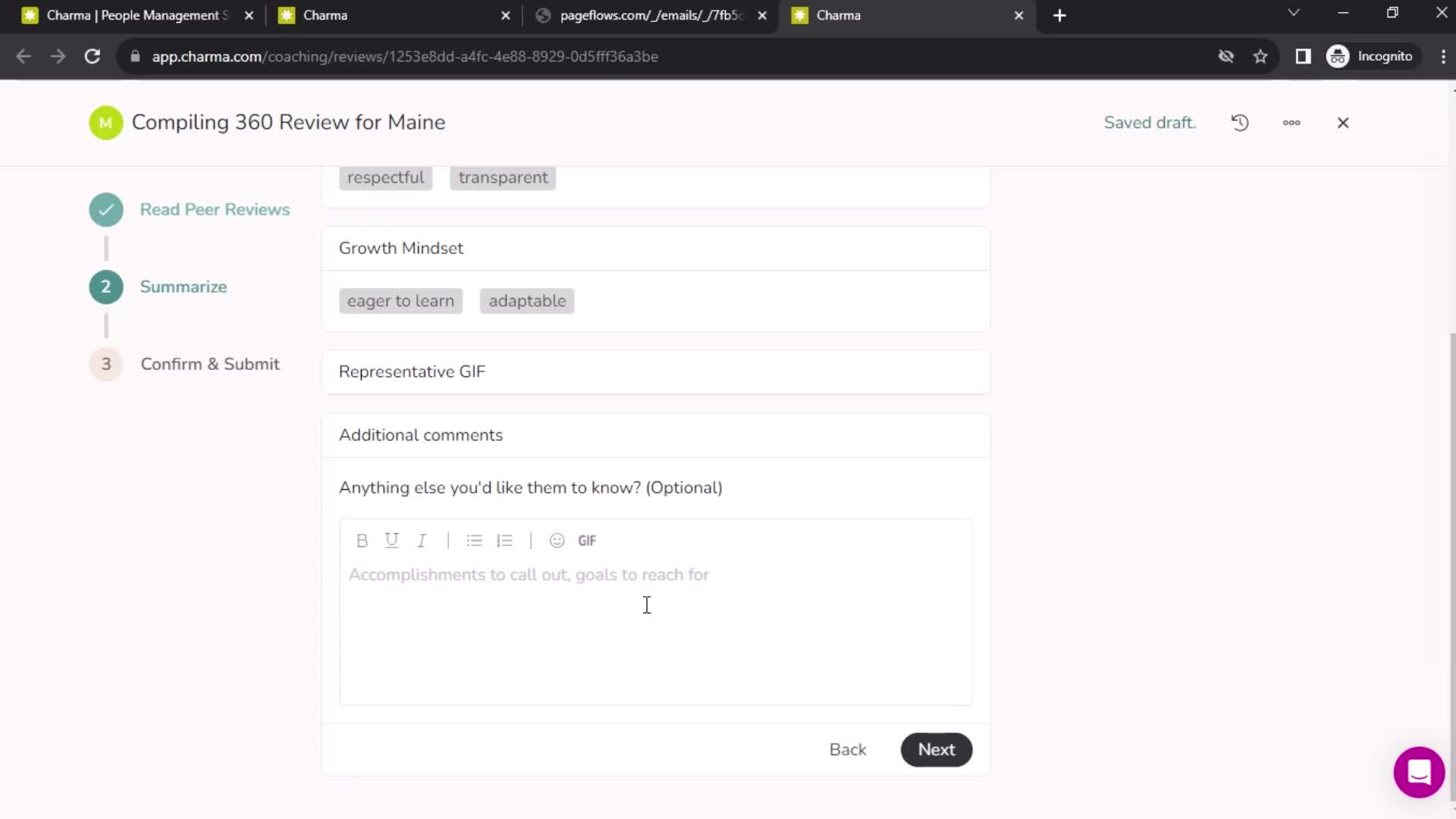Select the eager to learn tag
Viewport: 1456px width, 819px height.
point(401,301)
